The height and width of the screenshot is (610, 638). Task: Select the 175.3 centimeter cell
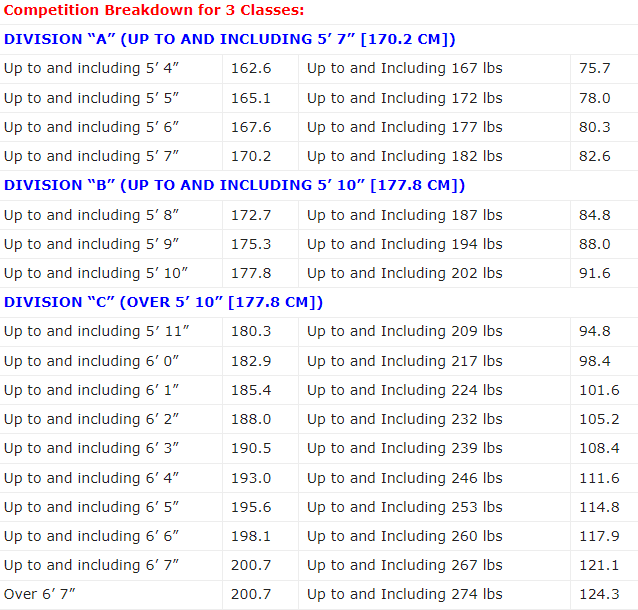(251, 244)
